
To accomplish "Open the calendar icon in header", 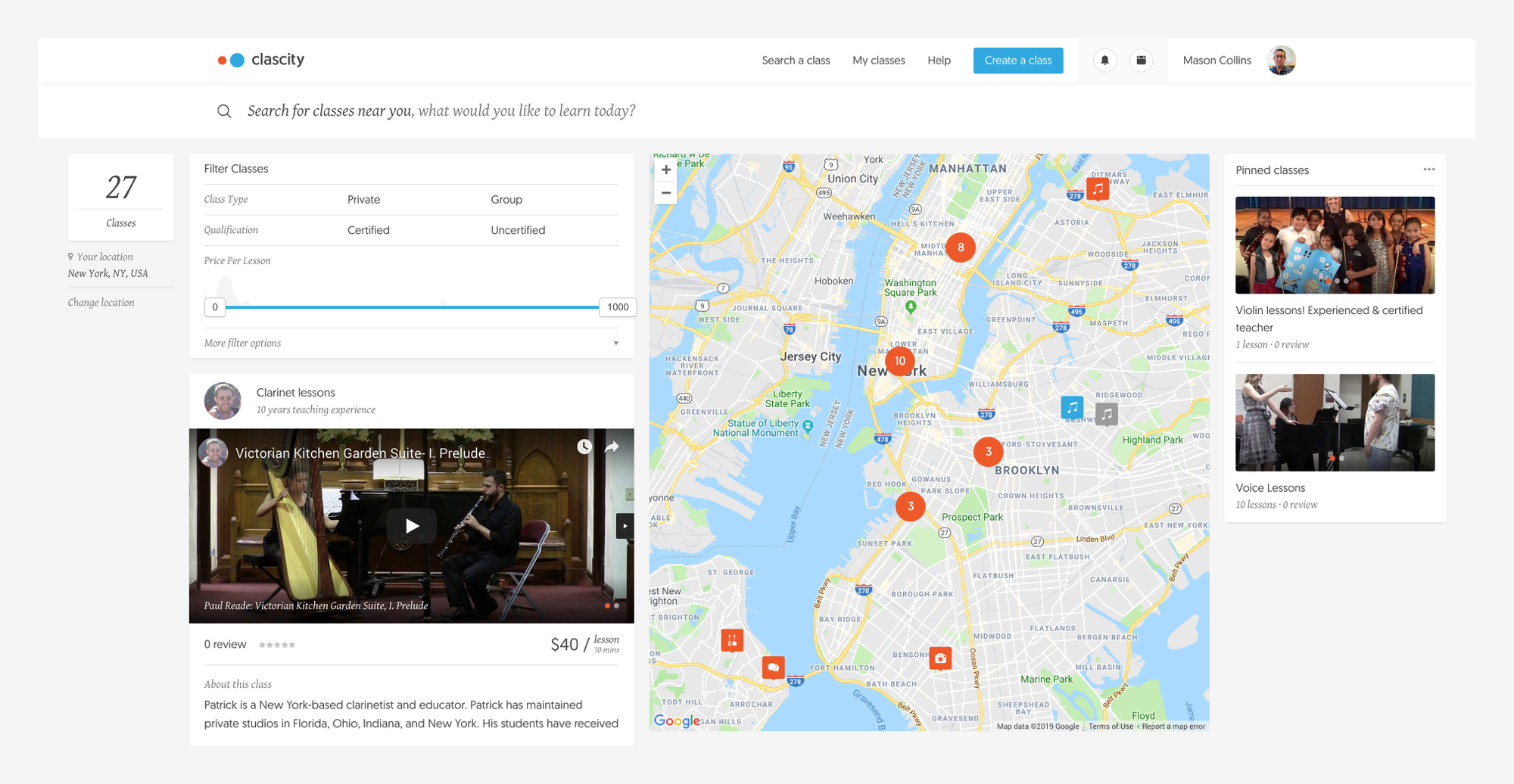I will tap(1141, 61).
